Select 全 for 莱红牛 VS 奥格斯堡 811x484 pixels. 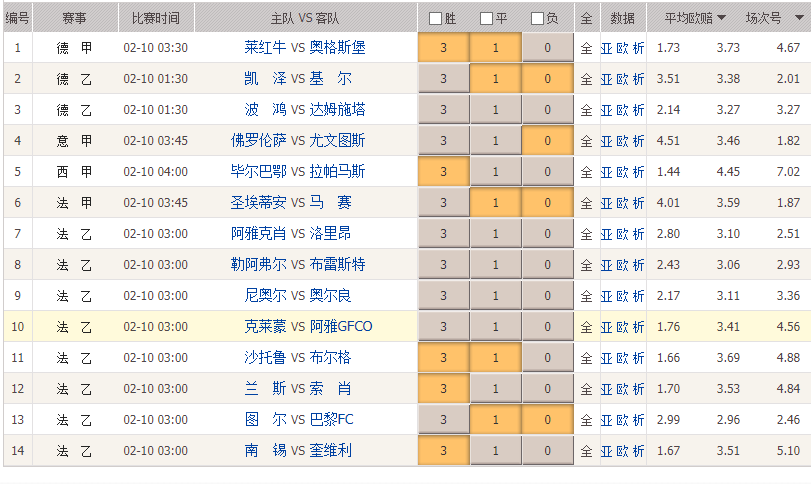[586, 48]
